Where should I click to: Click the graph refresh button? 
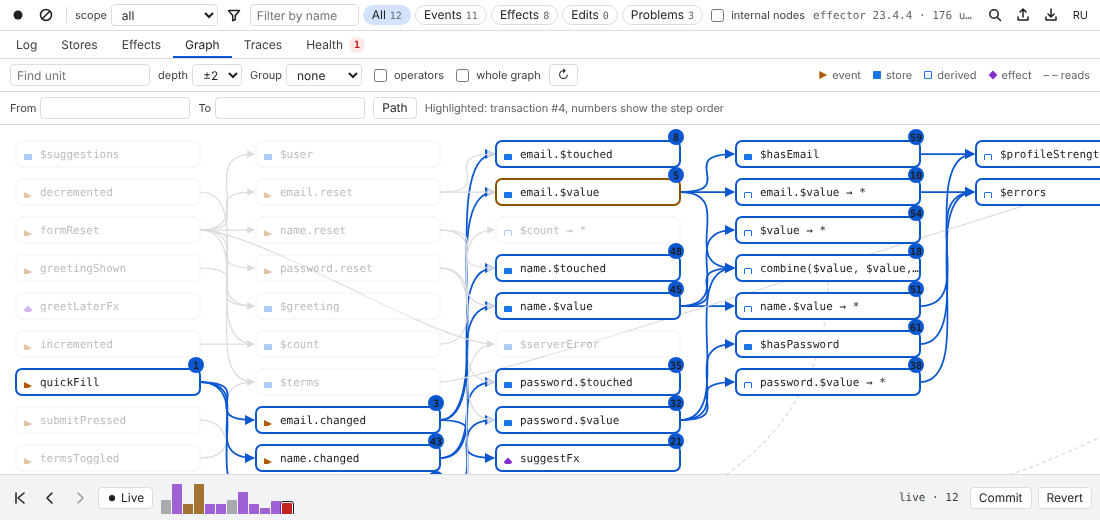563,75
